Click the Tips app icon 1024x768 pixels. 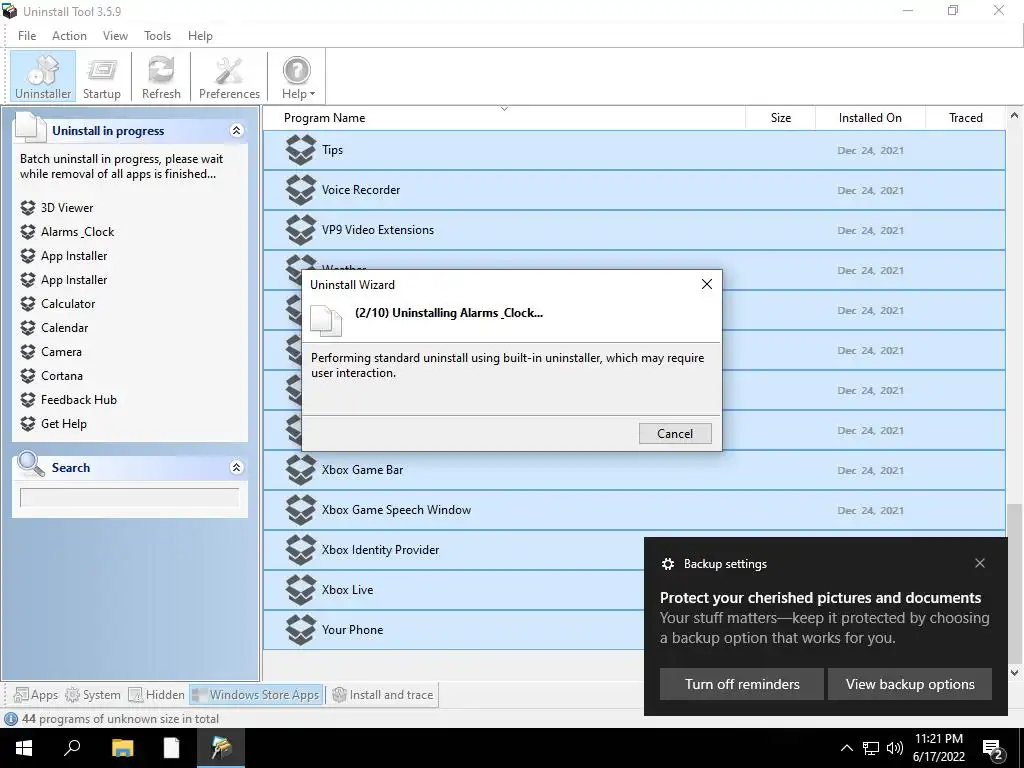pos(300,150)
